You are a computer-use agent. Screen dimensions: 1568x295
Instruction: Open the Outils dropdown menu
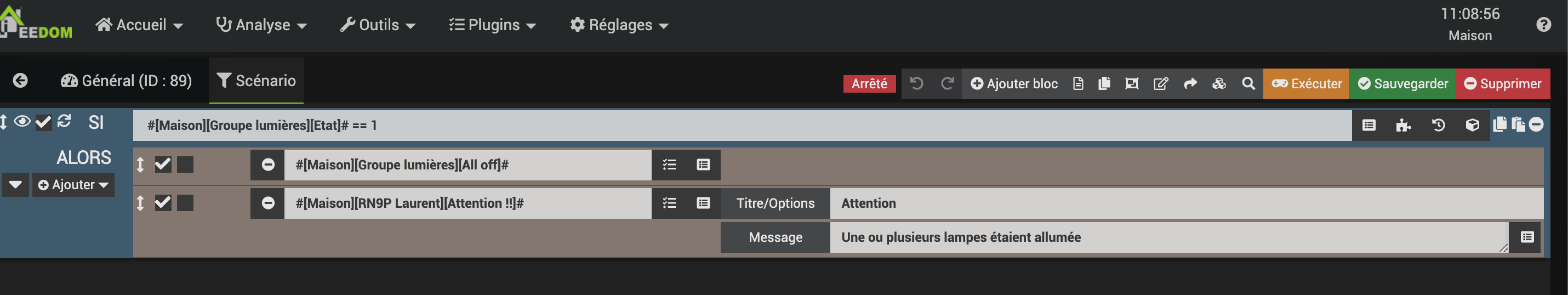378,25
